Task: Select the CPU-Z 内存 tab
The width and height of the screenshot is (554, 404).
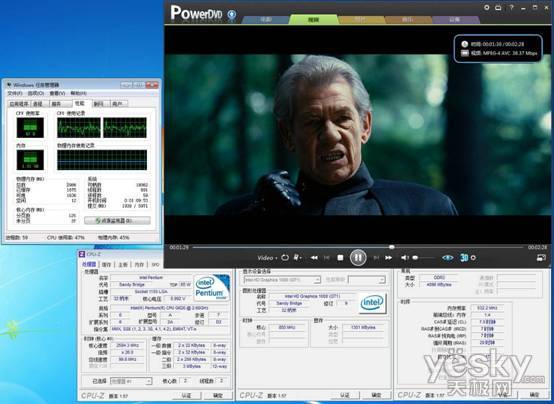Action: pyautogui.click(x=139, y=264)
